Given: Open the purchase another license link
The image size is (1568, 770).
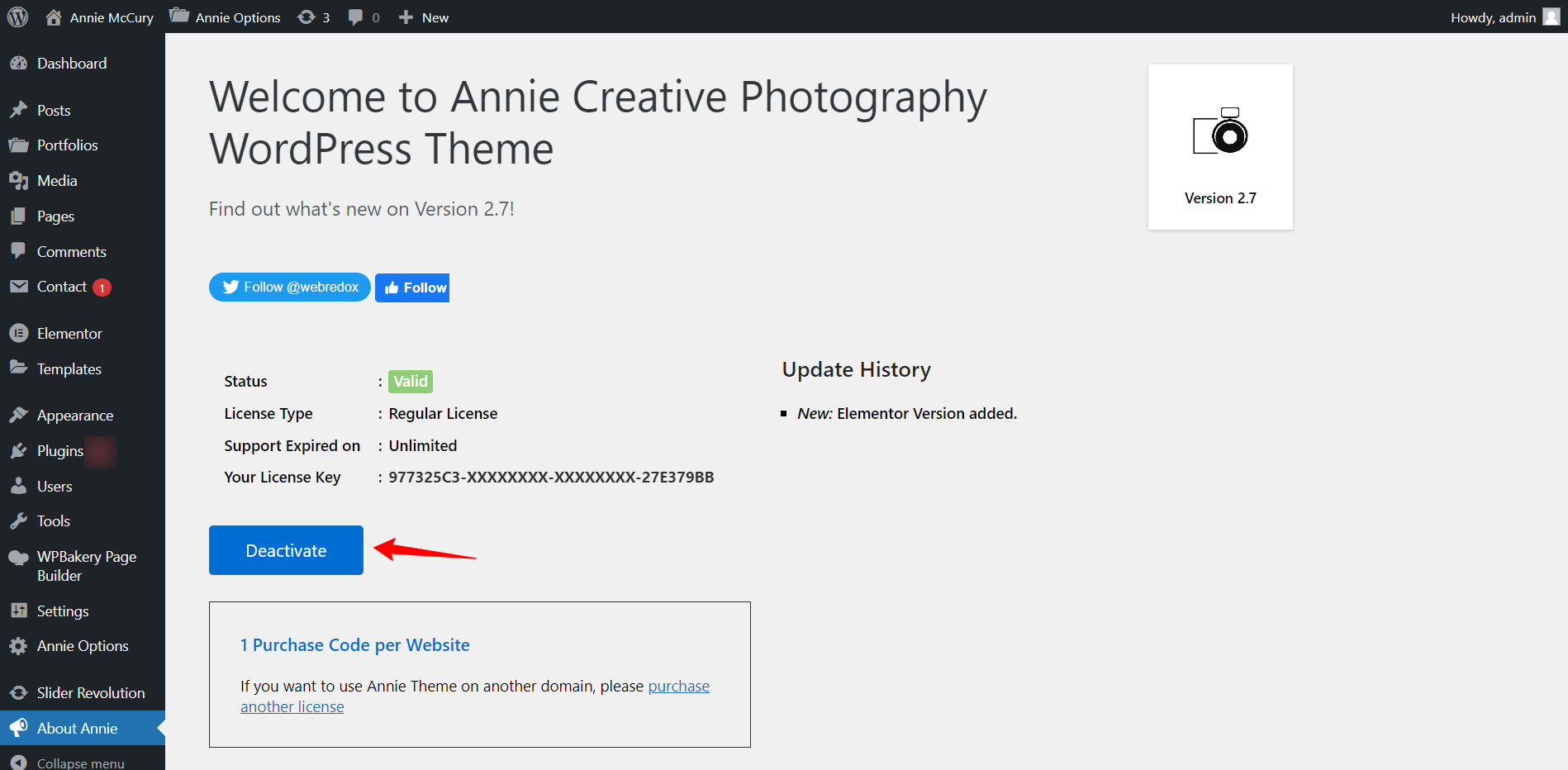Looking at the screenshot, I should point(475,696).
